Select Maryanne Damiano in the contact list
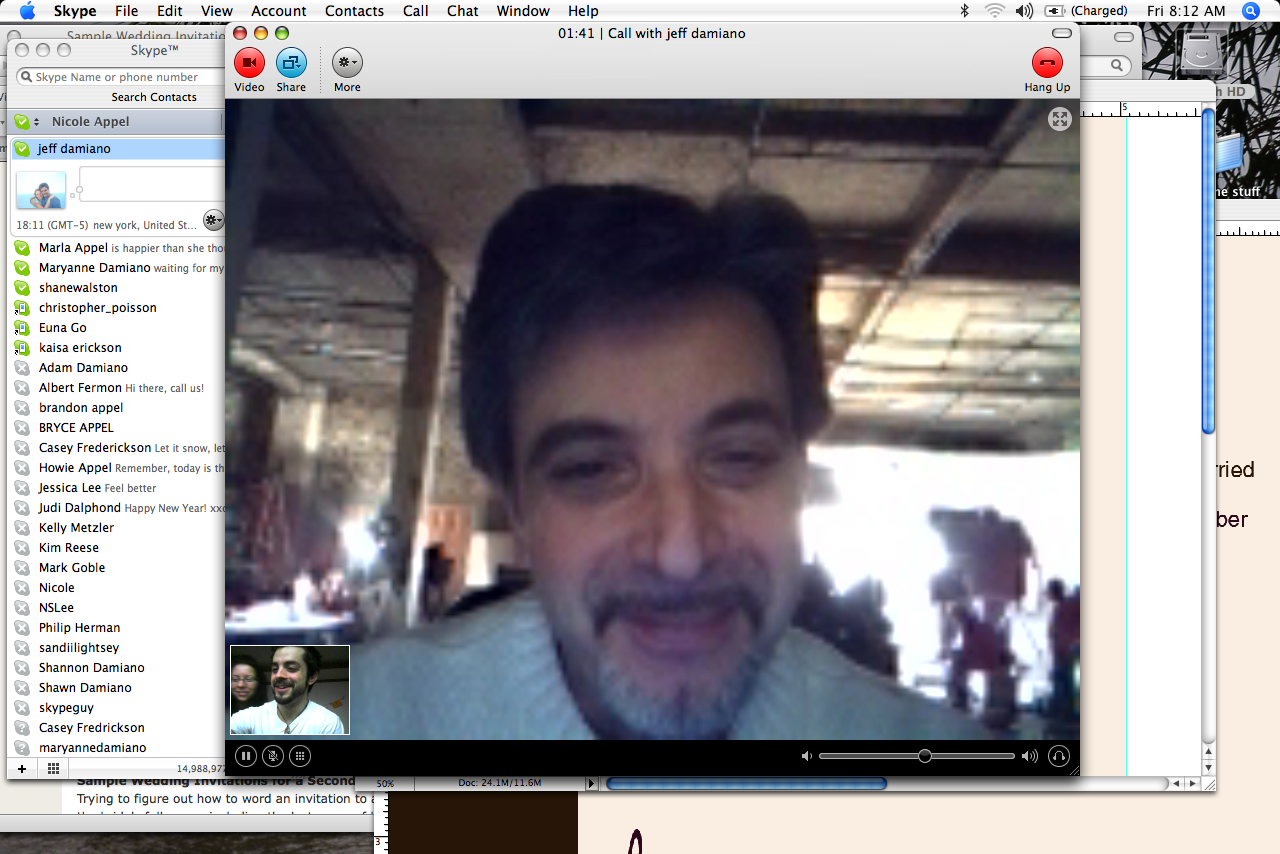The image size is (1280, 854). click(94, 268)
